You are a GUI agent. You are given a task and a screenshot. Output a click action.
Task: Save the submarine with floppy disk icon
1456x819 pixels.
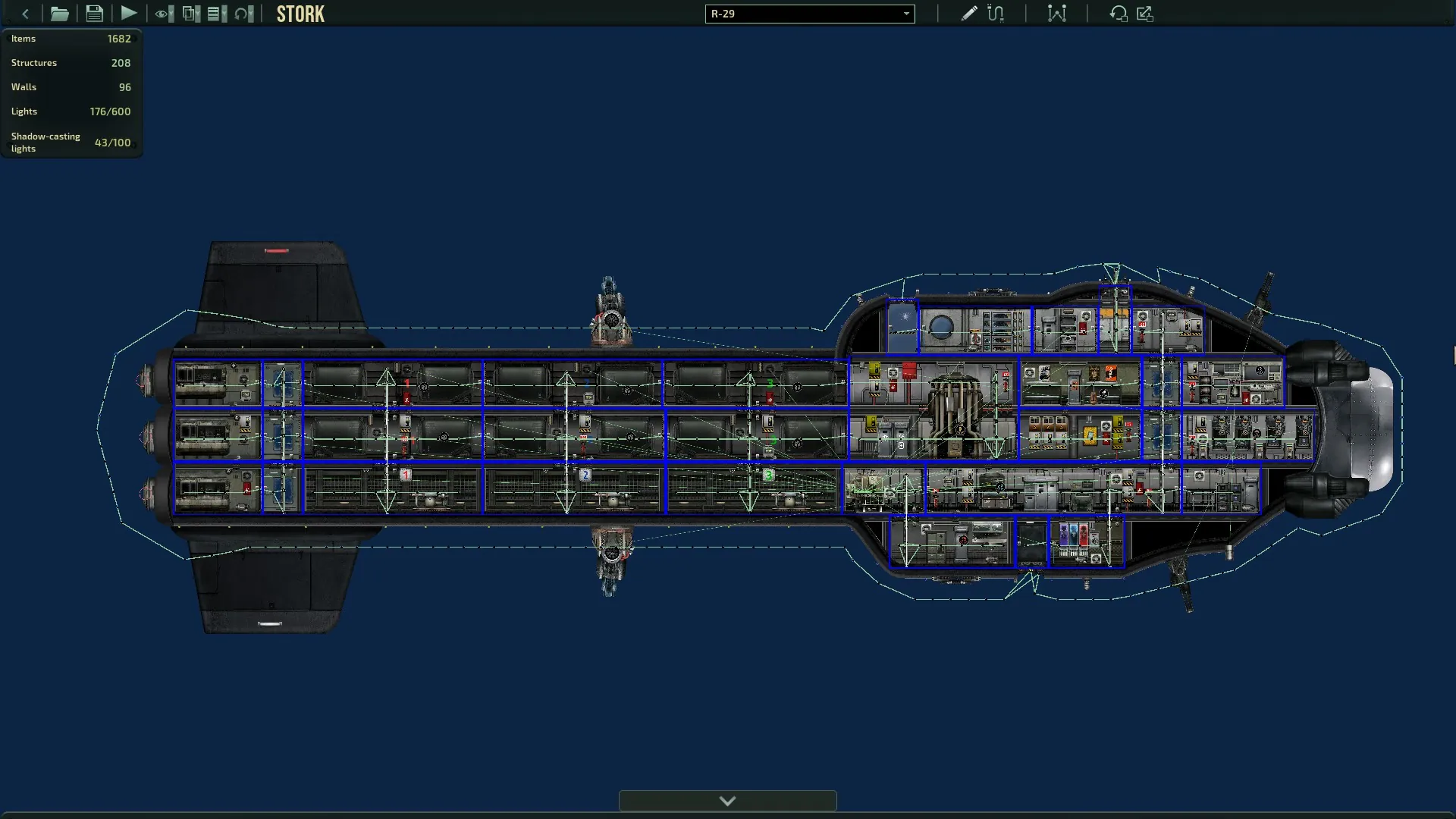94,14
